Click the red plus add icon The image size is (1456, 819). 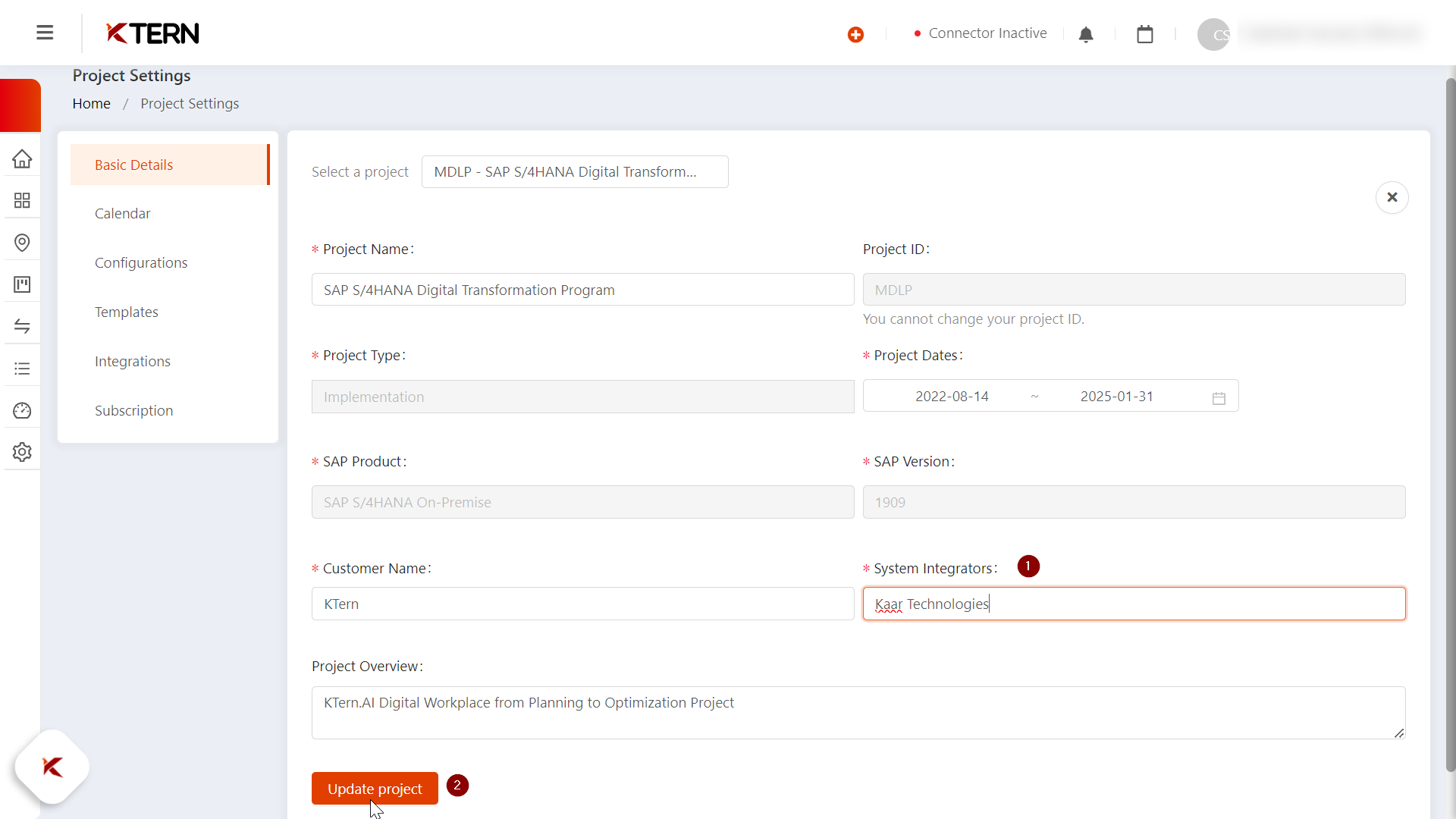pyautogui.click(x=855, y=34)
